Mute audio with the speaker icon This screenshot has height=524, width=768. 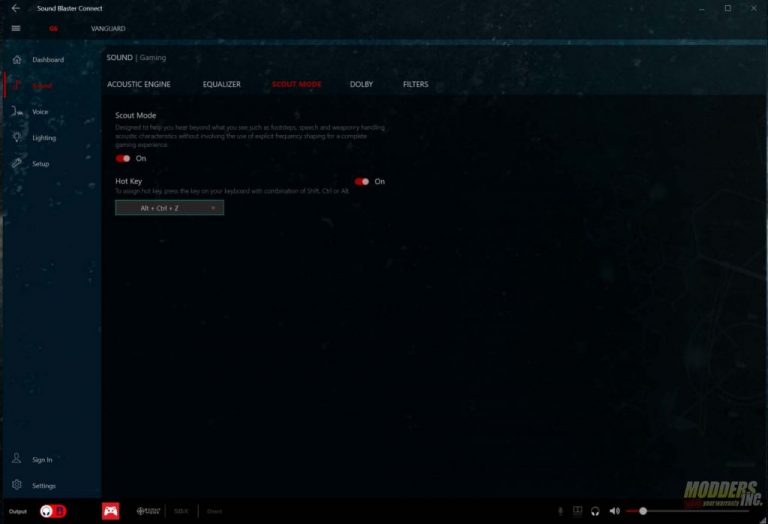(614, 511)
